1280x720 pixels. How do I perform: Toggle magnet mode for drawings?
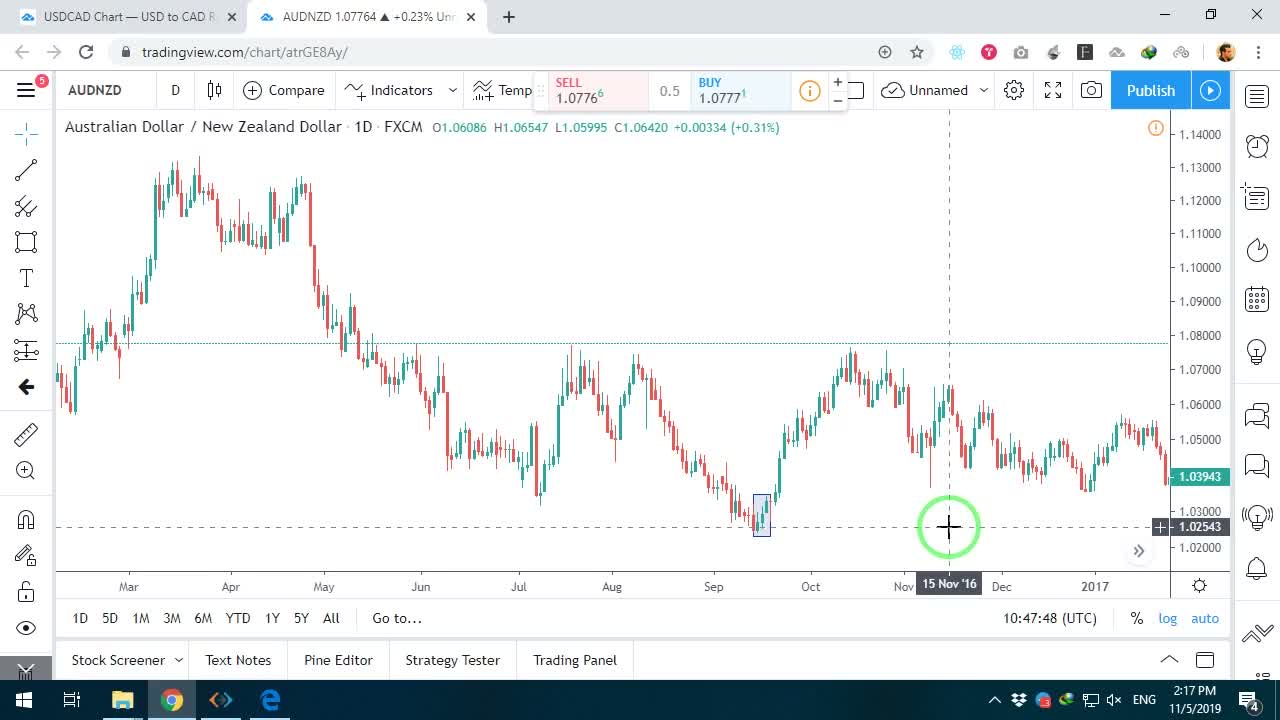pyautogui.click(x=26, y=519)
